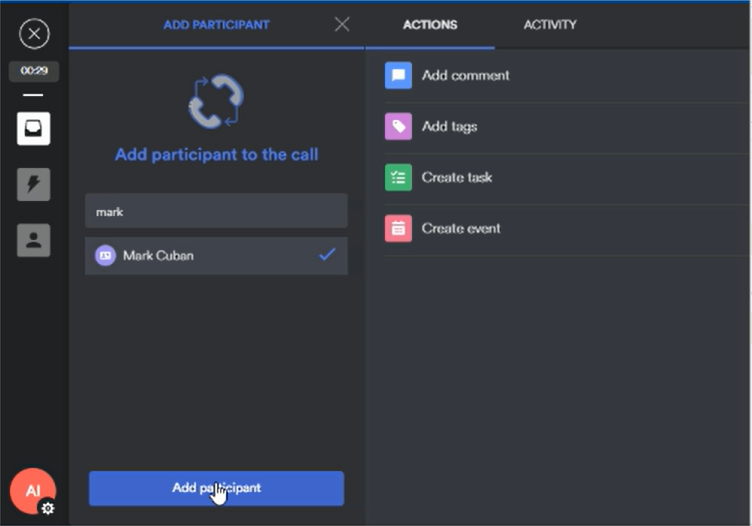This screenshot has height=526, width=752.
Task: Open the inbox icon in sidebar
Action: tap(34, 129)
